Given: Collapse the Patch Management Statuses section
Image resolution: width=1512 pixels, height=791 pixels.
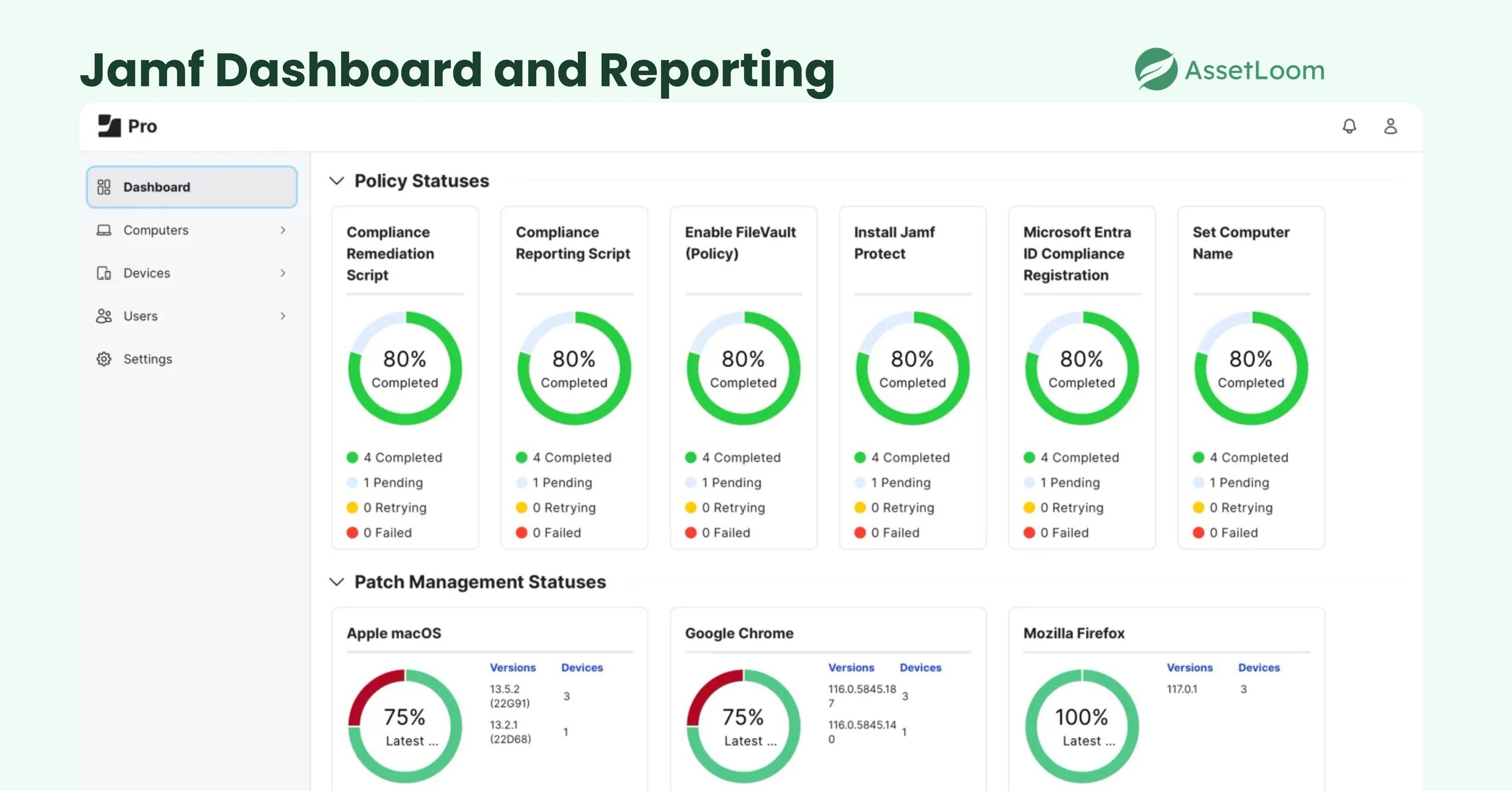Looking at the screenshot, I should pyautogui.click(x=336, y=582).
